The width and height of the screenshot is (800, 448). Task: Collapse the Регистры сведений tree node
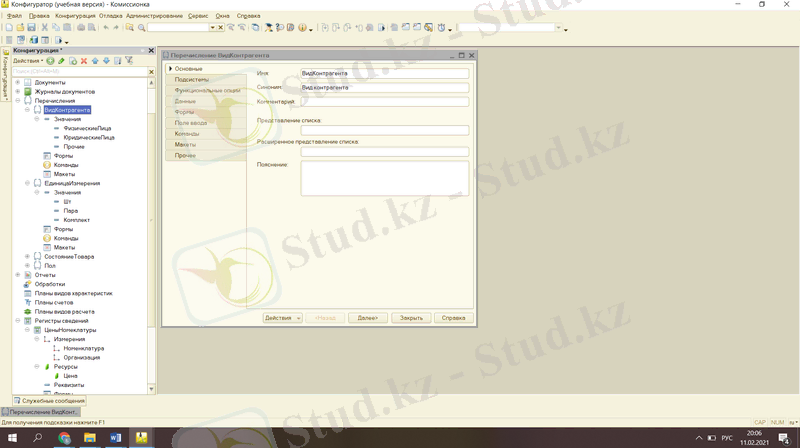[x=17, y=321]
